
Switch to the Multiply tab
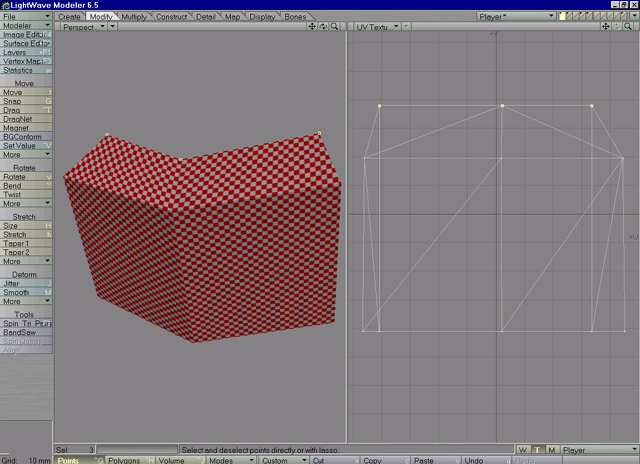pos(134,17)
